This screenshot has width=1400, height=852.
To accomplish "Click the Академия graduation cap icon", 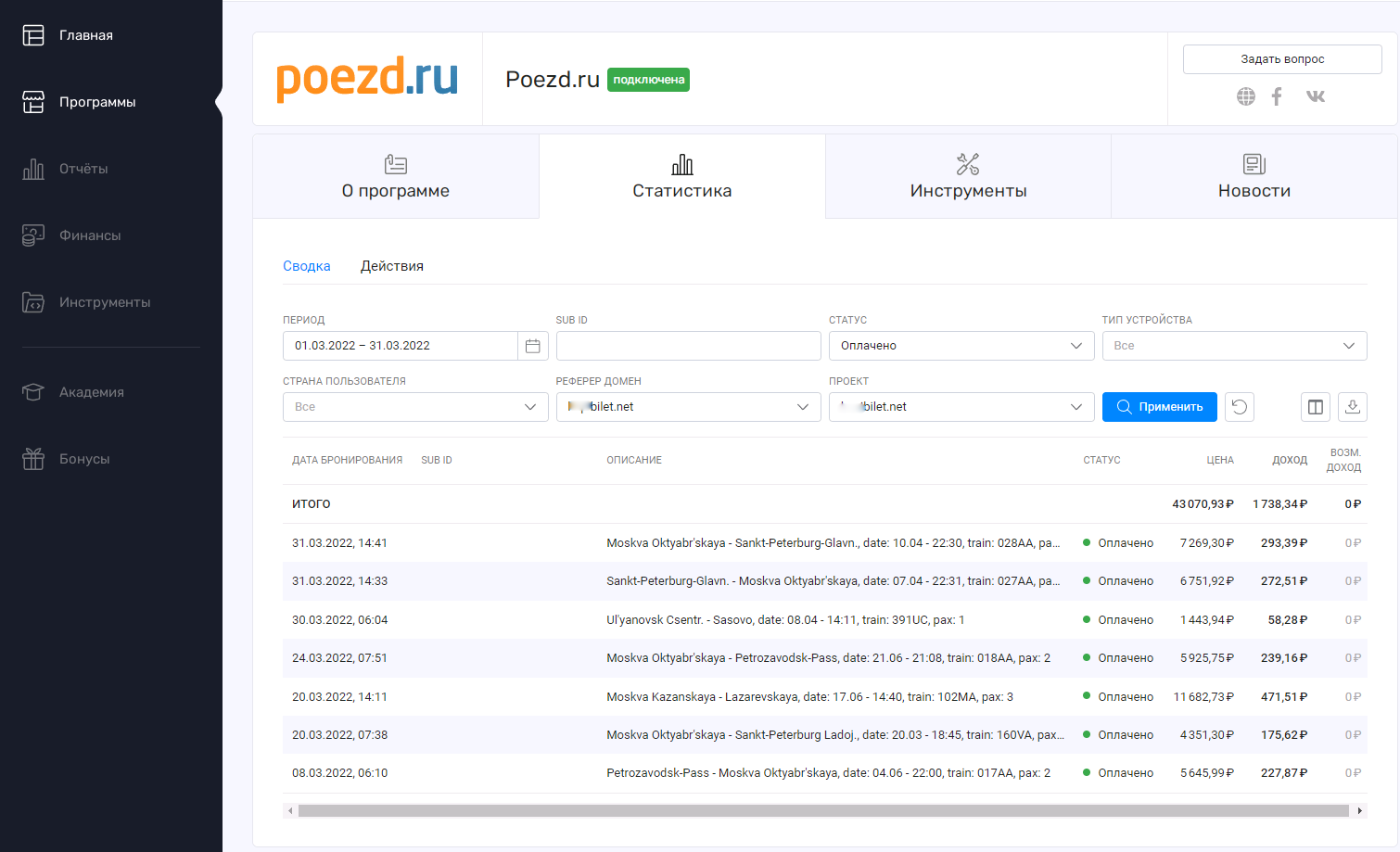I will (33, 392).
